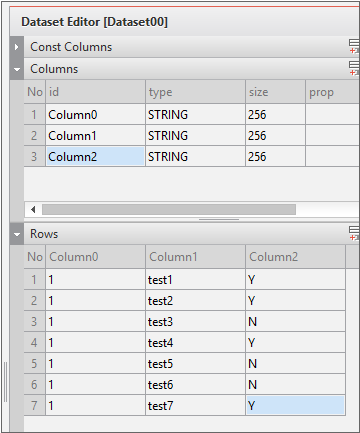Select row number 4 header in Rows

pos(34,343)
